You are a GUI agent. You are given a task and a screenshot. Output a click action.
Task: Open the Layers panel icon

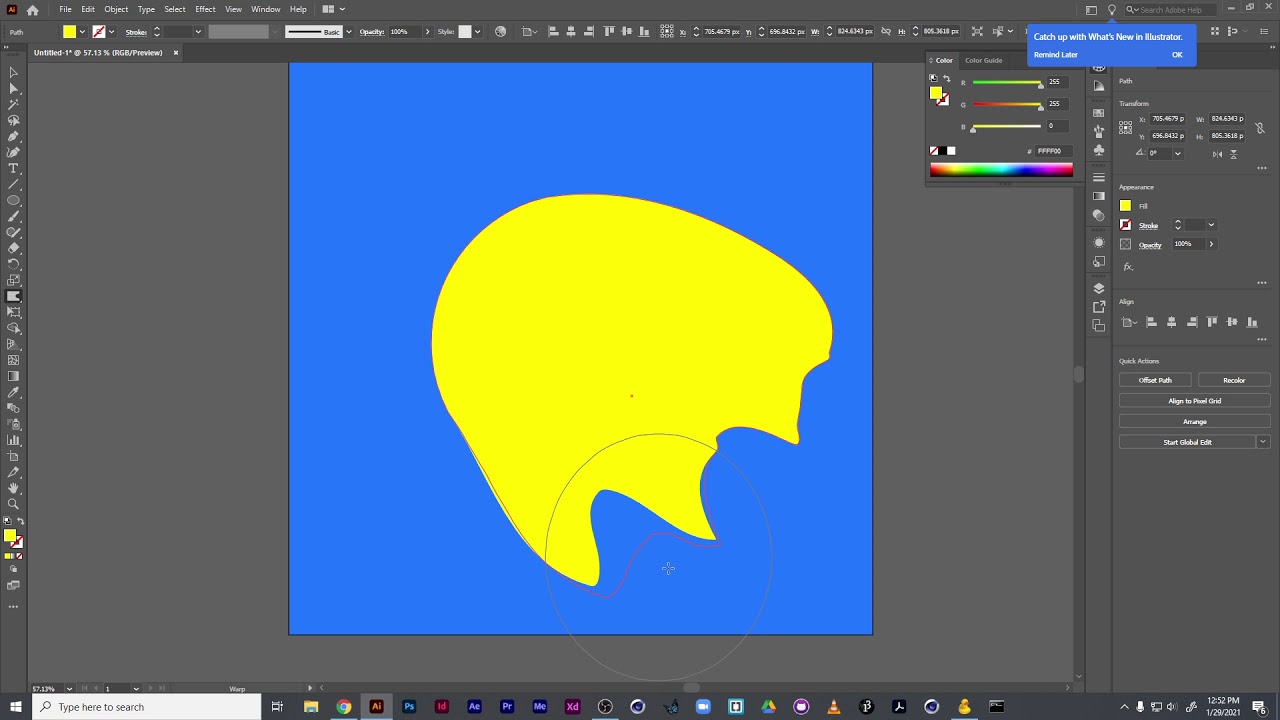[1099, 288]
